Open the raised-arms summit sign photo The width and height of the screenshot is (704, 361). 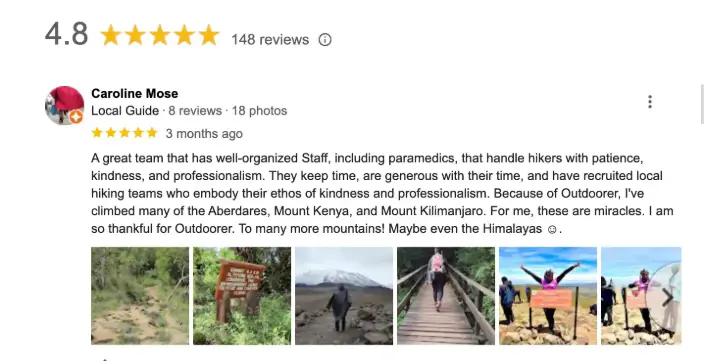(548, 296)
